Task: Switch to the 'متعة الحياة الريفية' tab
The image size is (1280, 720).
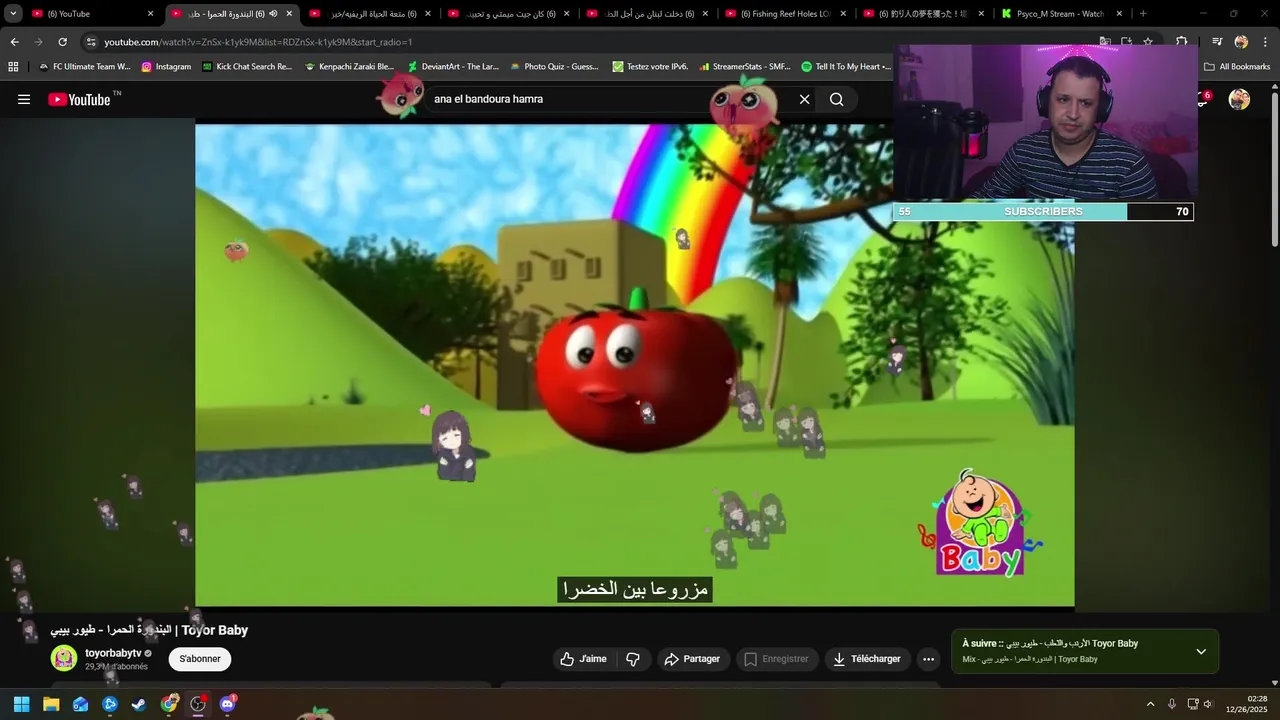Action: pyautogui.click(x=370, y=14)
